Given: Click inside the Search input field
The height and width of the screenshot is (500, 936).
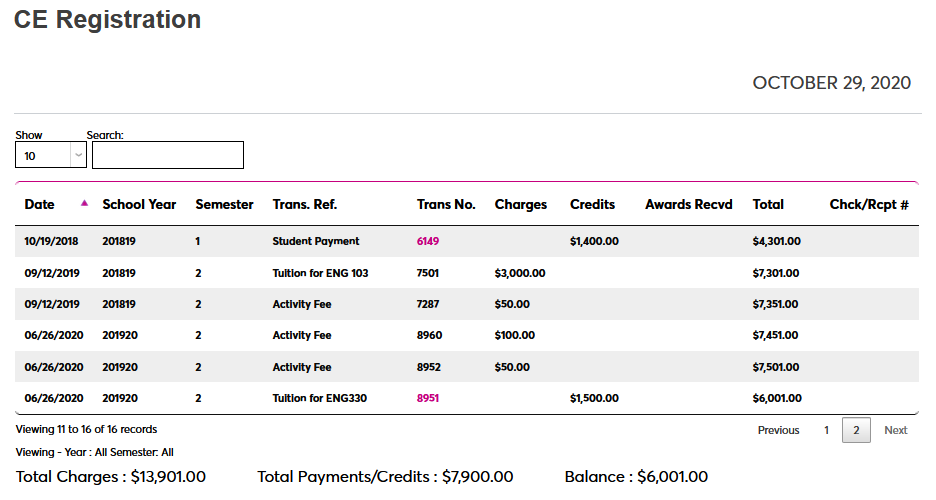Looking at the screenshot, I should click(x=167, y=155).
